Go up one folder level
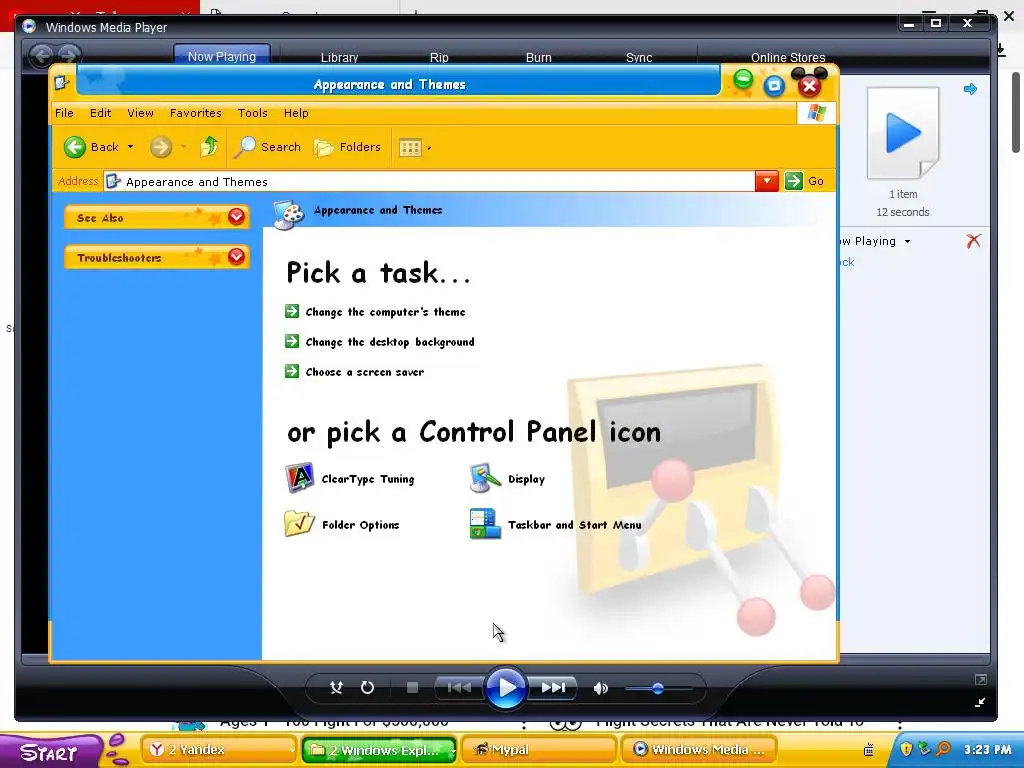 coord(209,146)
